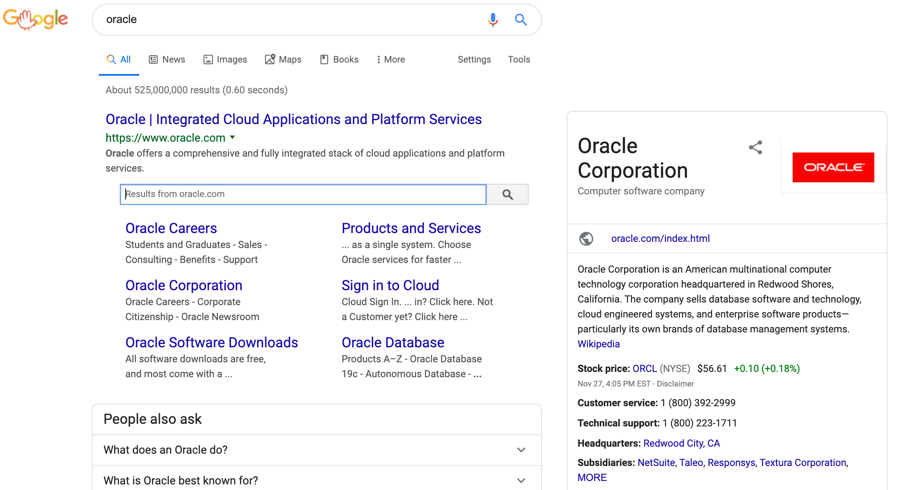Switch to the Images tab
The height and width of the screenshot is (490, 900).
tap(225, 60)
